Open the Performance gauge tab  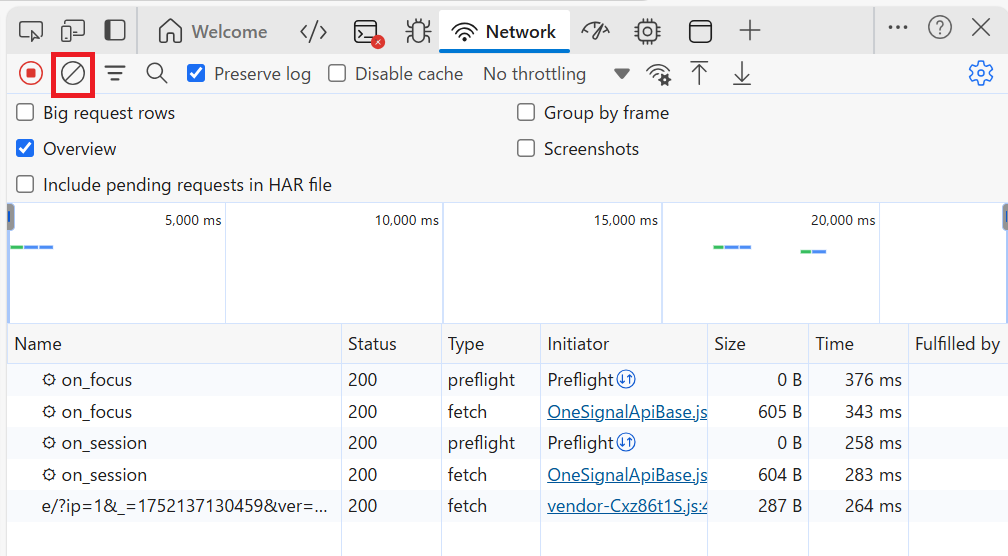point(595,31)
